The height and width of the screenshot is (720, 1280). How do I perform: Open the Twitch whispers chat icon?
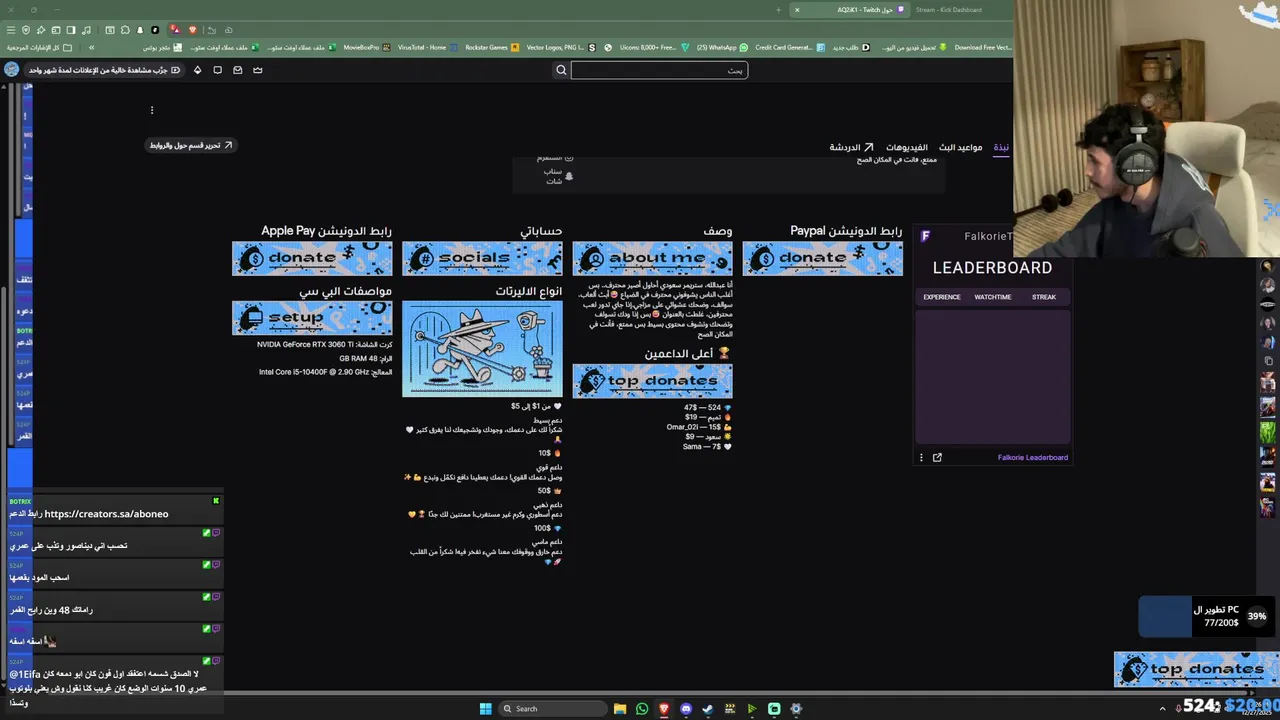[x=217, y=70]
